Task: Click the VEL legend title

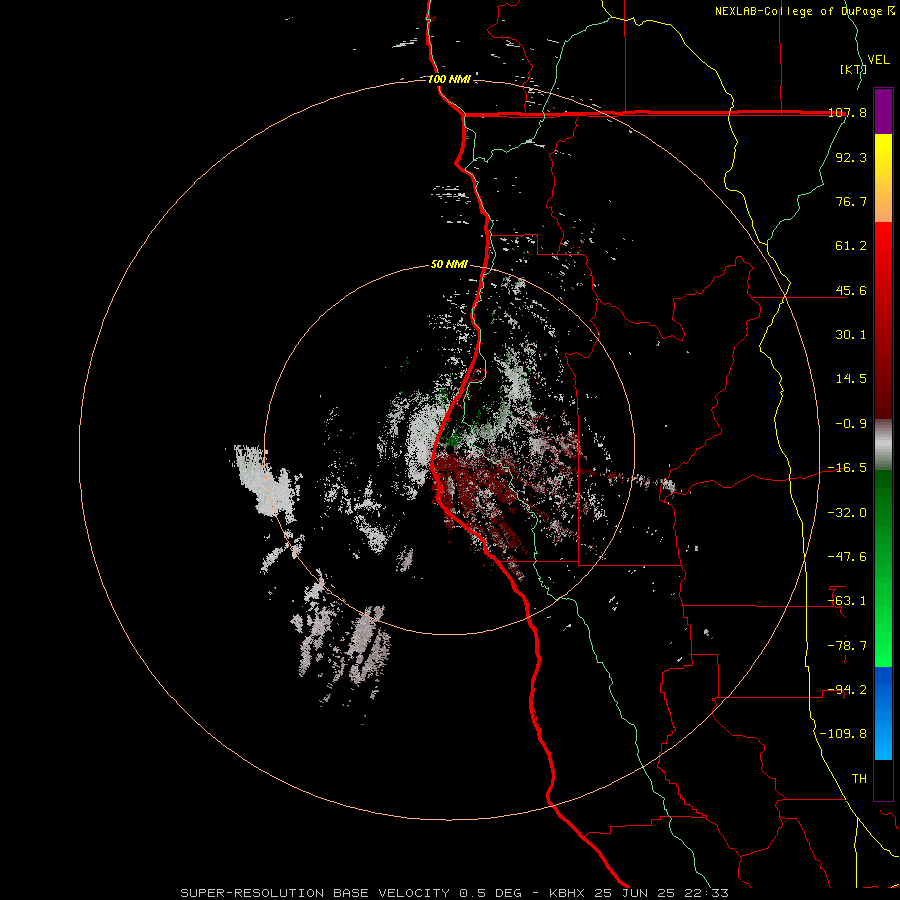Action: tap(879, 60)
